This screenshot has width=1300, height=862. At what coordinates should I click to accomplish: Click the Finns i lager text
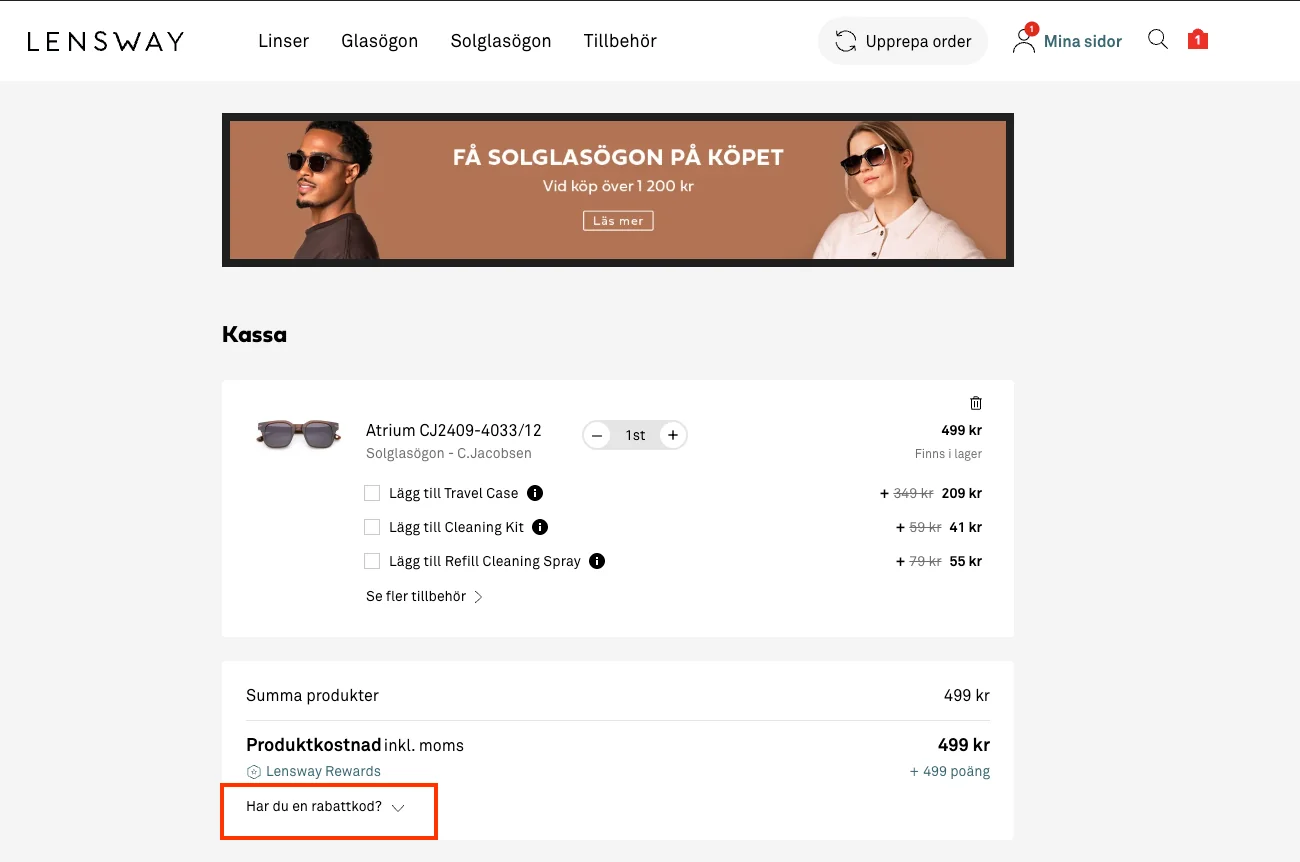948,454
